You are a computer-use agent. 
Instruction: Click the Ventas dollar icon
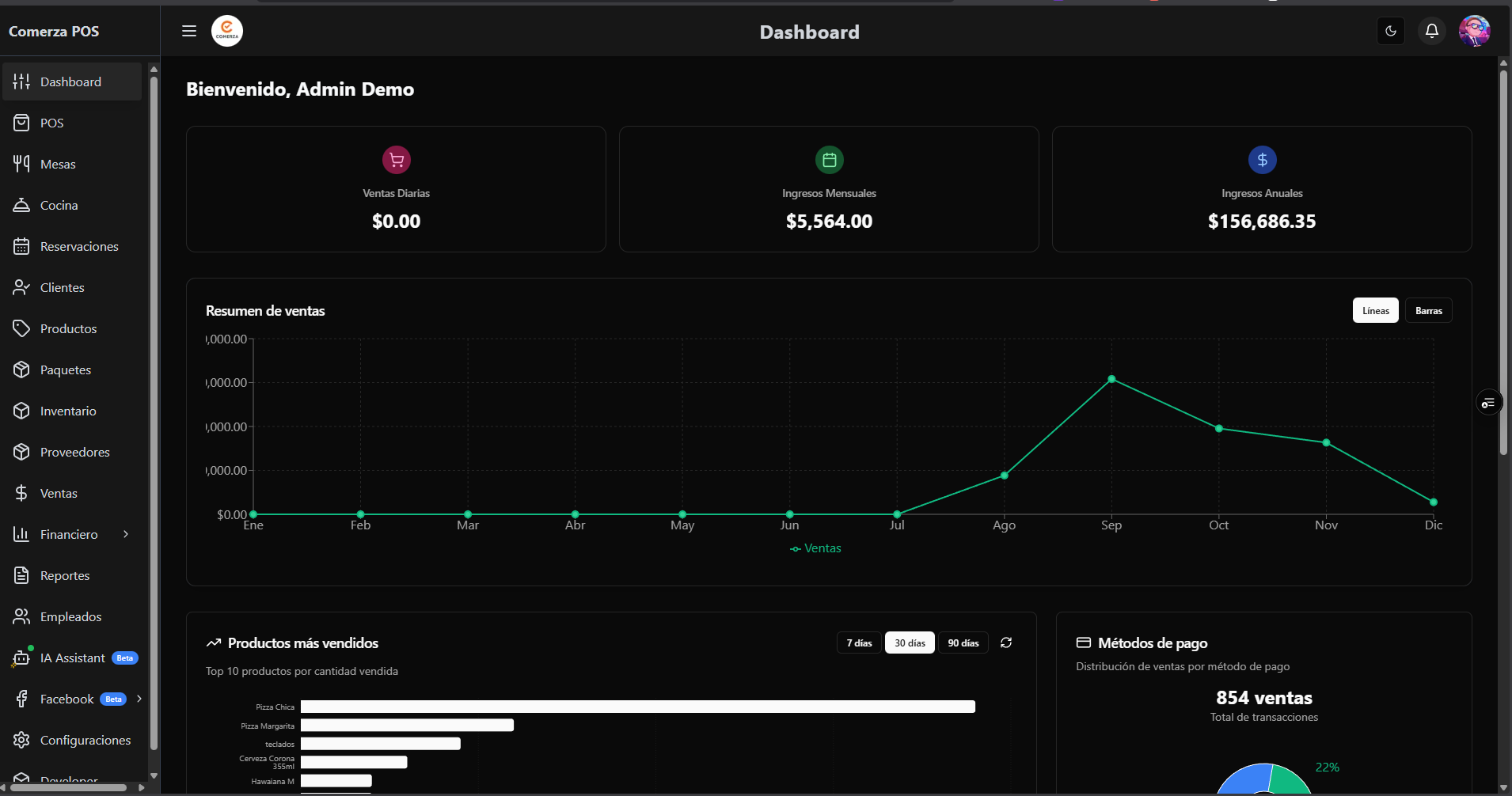click(21, 493)
